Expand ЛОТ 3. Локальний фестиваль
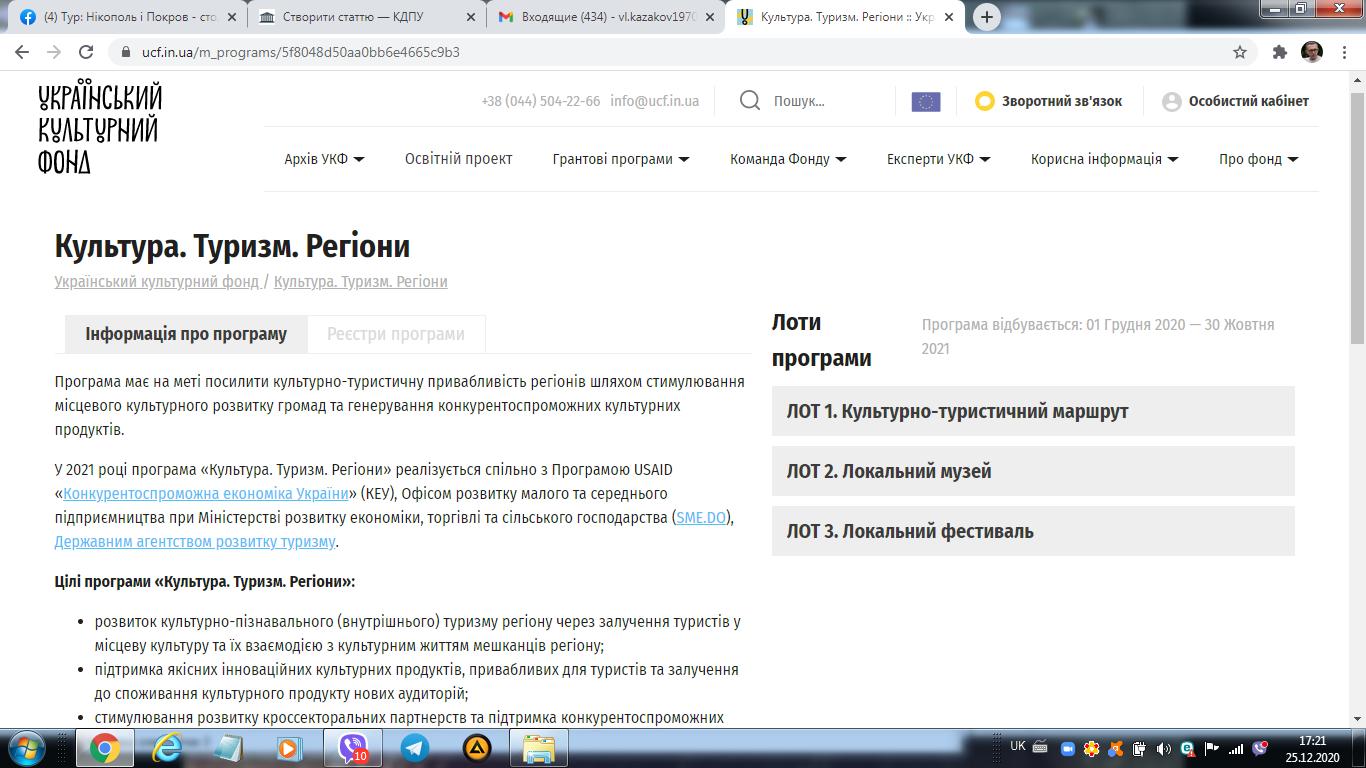1366x768 pixels. (x=1032, y=531)
